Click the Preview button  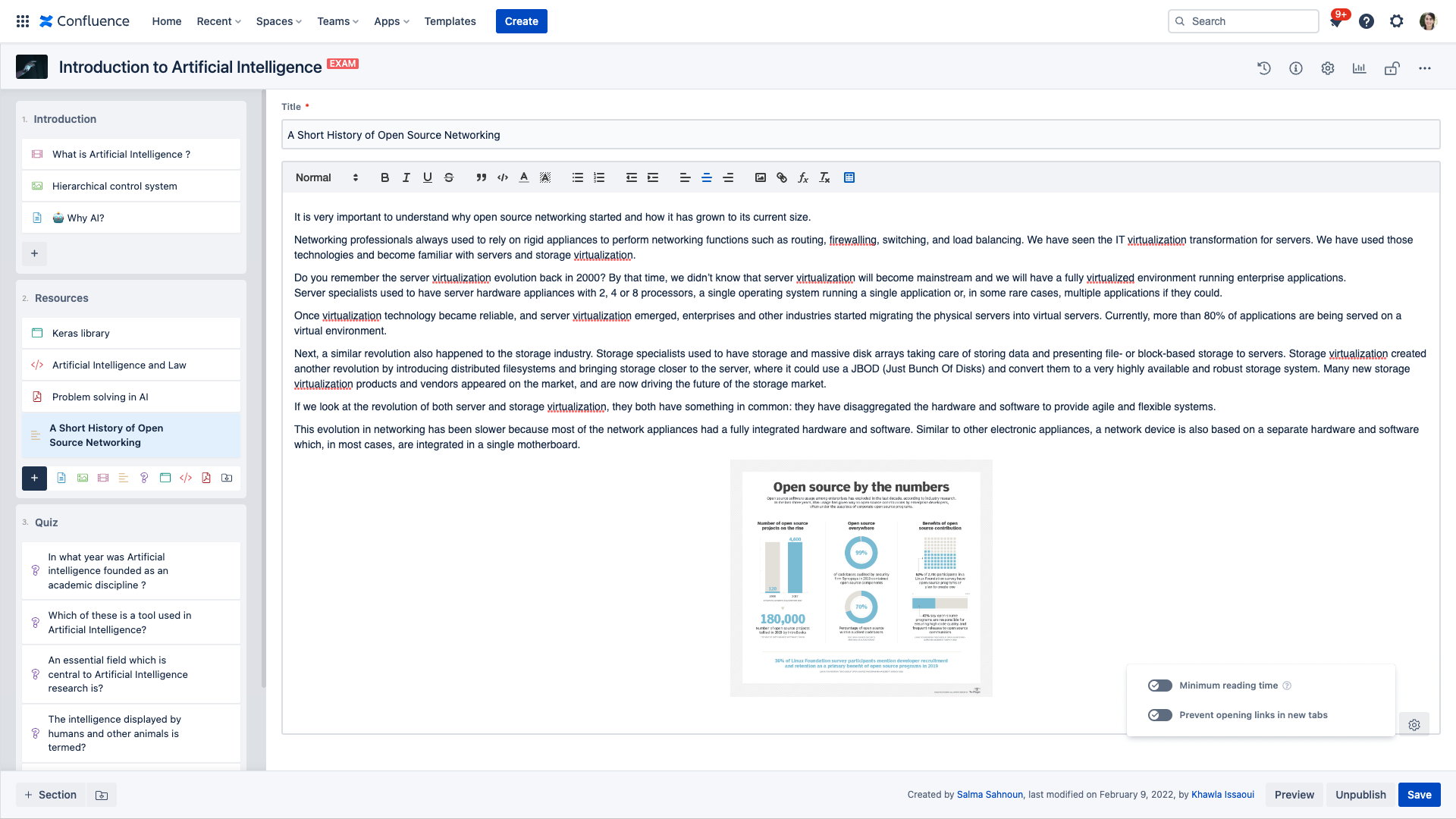click(x=1294, y=795)
